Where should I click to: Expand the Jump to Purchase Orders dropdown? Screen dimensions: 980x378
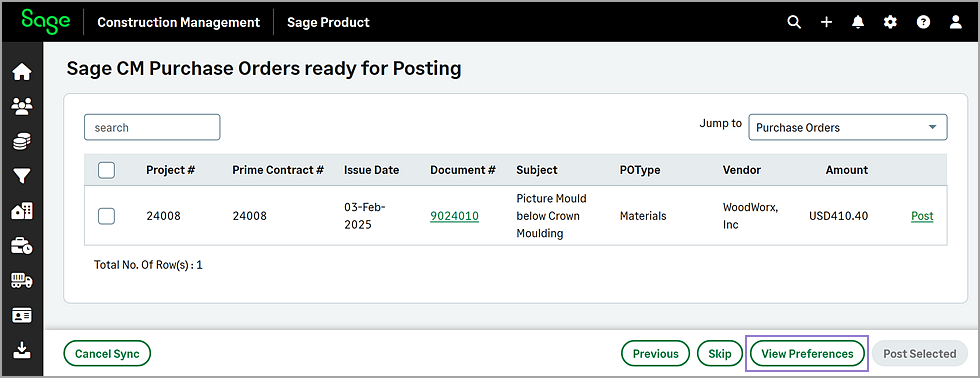click(x=848, y=127)
